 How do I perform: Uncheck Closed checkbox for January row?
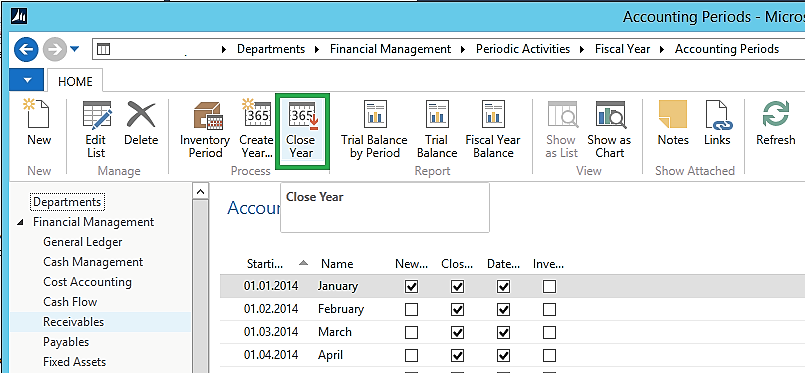tap(457, 286)
